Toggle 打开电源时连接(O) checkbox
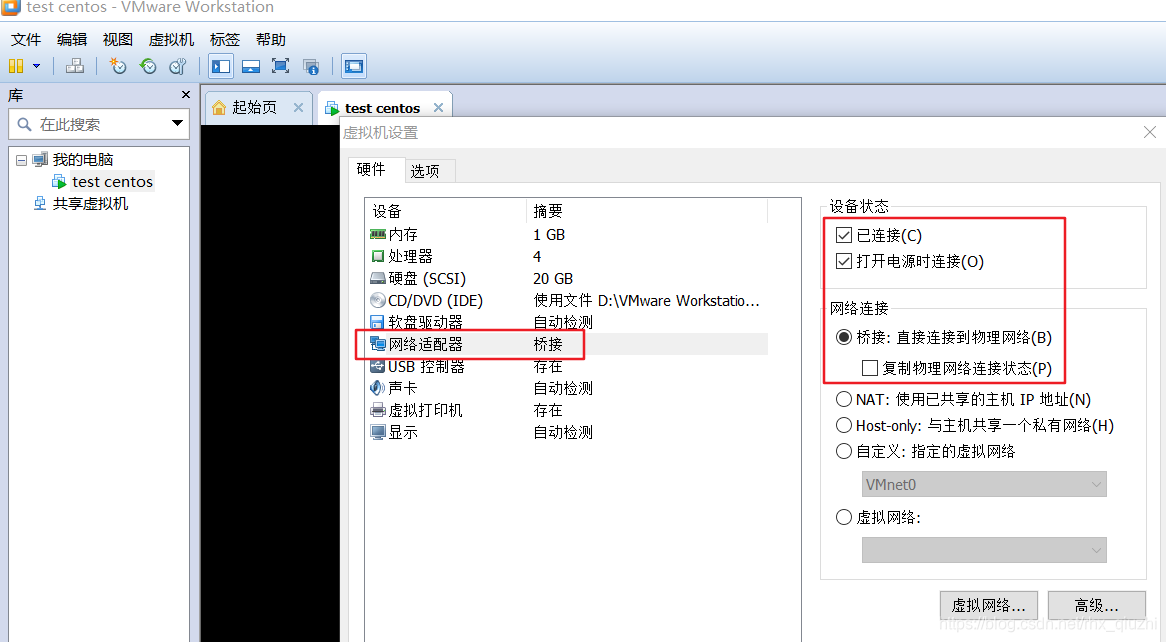 (x=843, y=261)
